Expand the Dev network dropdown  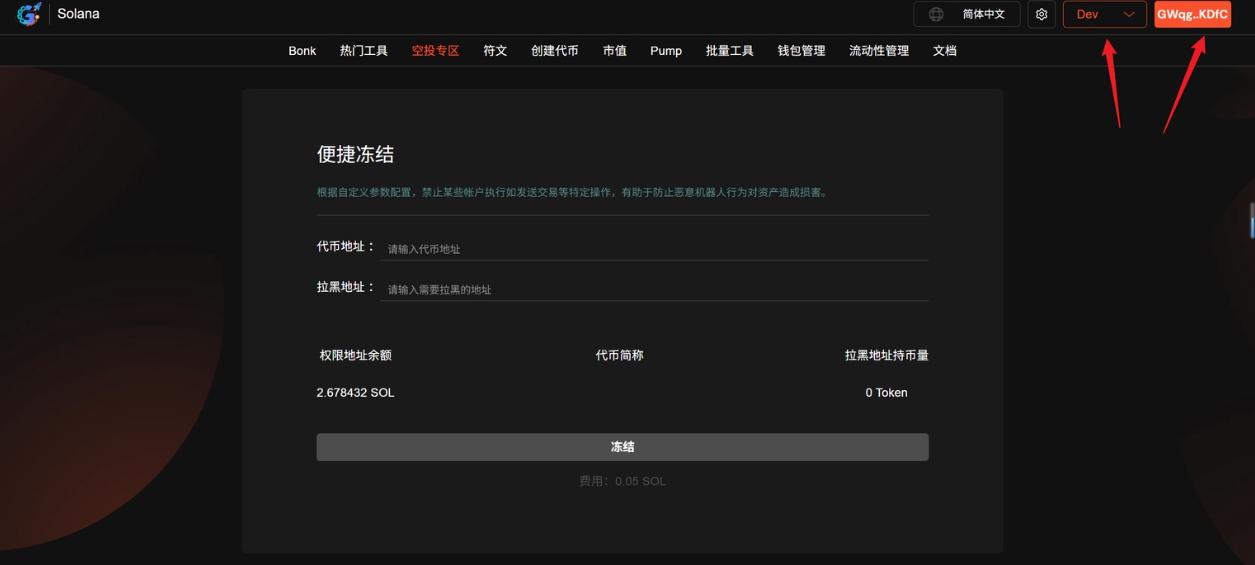tap(1104, 14)
